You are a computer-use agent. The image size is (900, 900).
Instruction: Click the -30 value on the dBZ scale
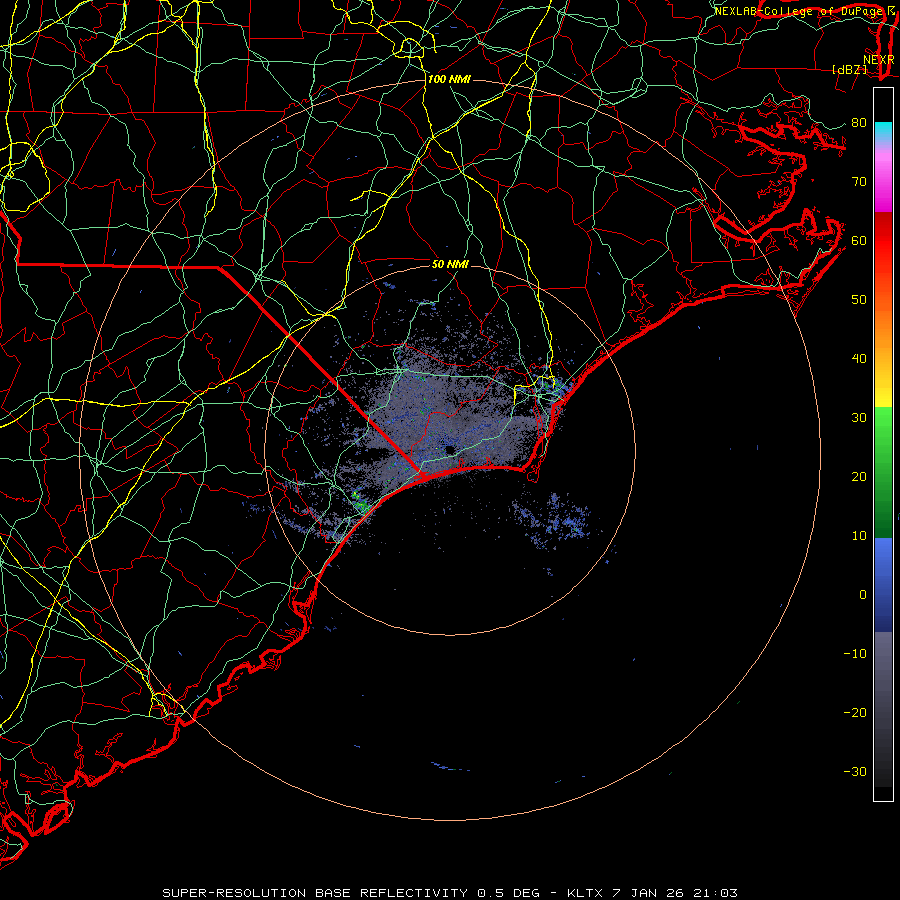coord(855,771)
